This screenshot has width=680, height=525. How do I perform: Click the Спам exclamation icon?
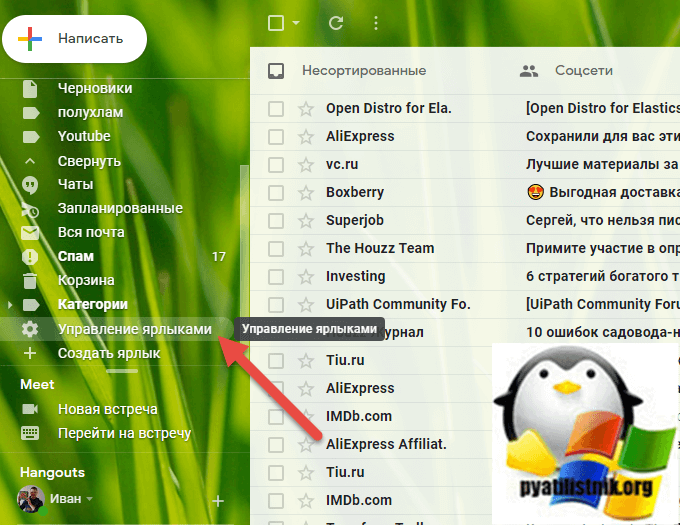click(x=30, y=257)
